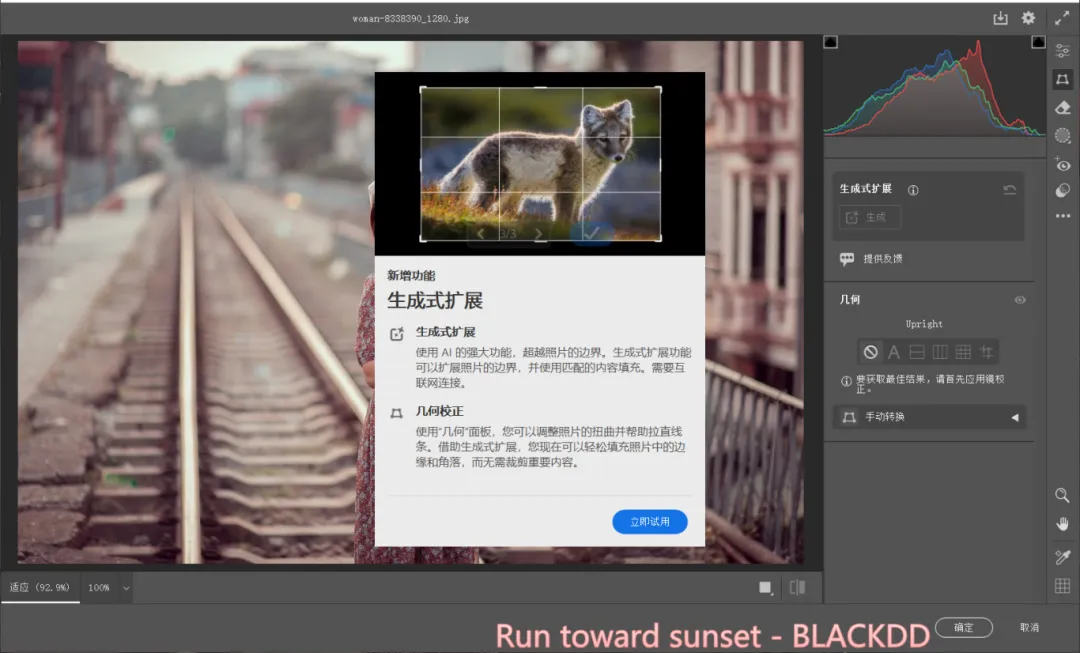Switch to the 适应 (92.9%) view tab
Viewport: 1080px width, 653px height.
pos(38,588)
